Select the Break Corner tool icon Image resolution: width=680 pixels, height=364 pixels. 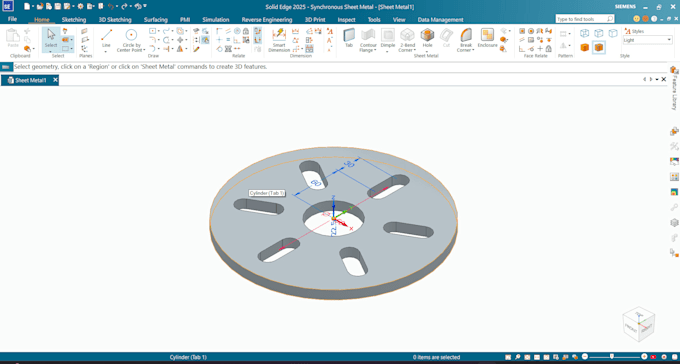coord(466,36)
